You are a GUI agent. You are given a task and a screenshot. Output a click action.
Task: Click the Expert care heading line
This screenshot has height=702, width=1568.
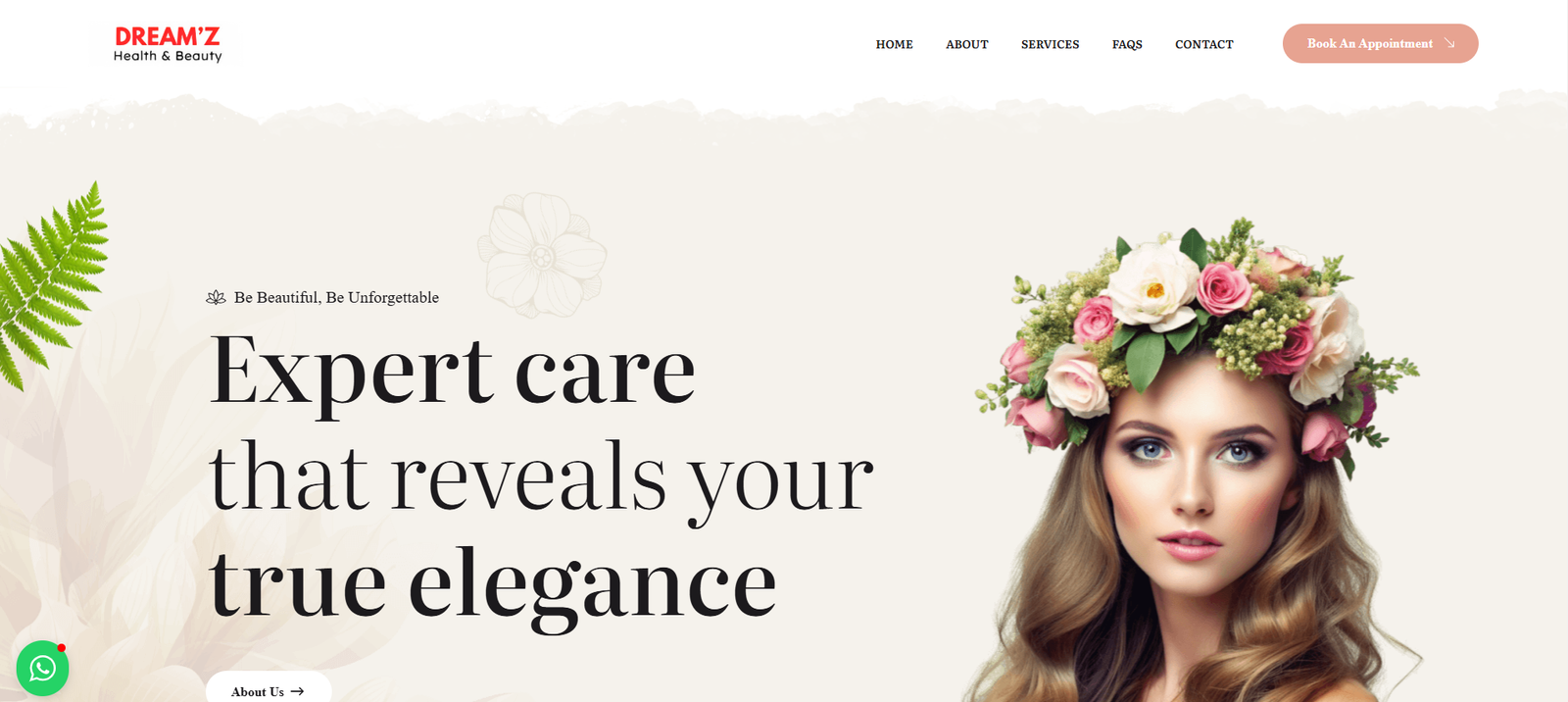(x=452, y=371)
